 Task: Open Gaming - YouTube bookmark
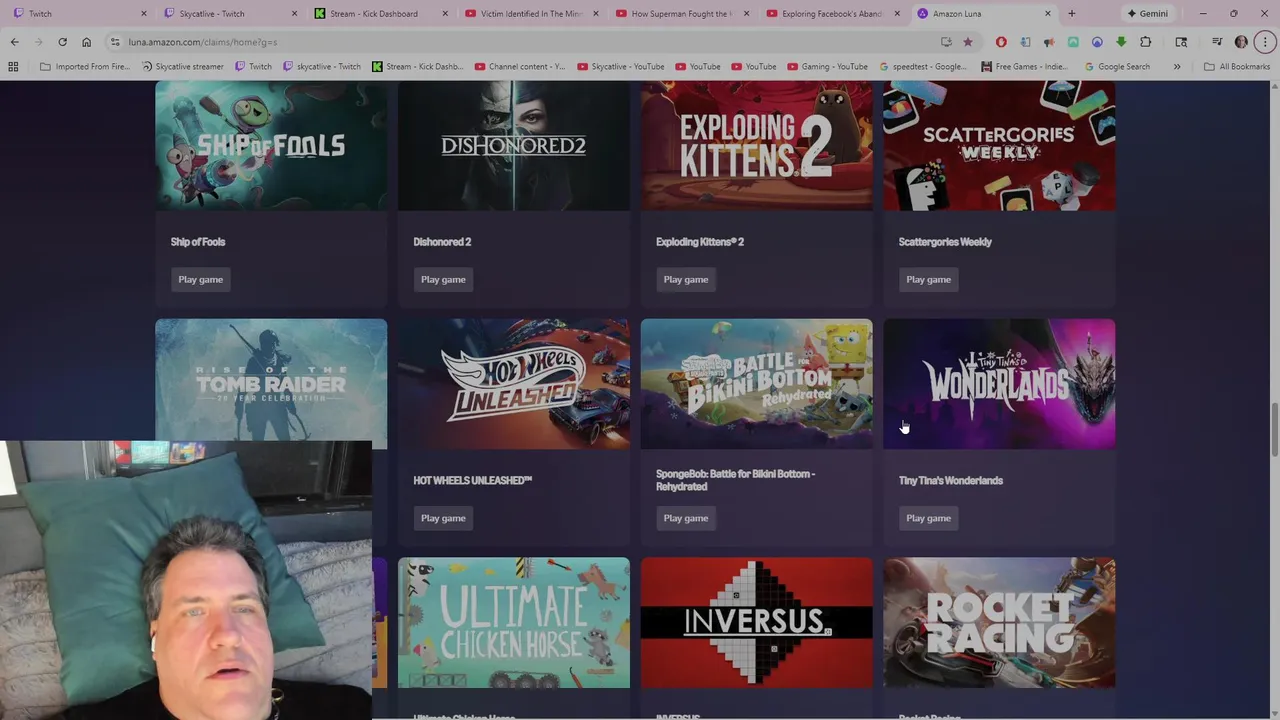[826, 66]
